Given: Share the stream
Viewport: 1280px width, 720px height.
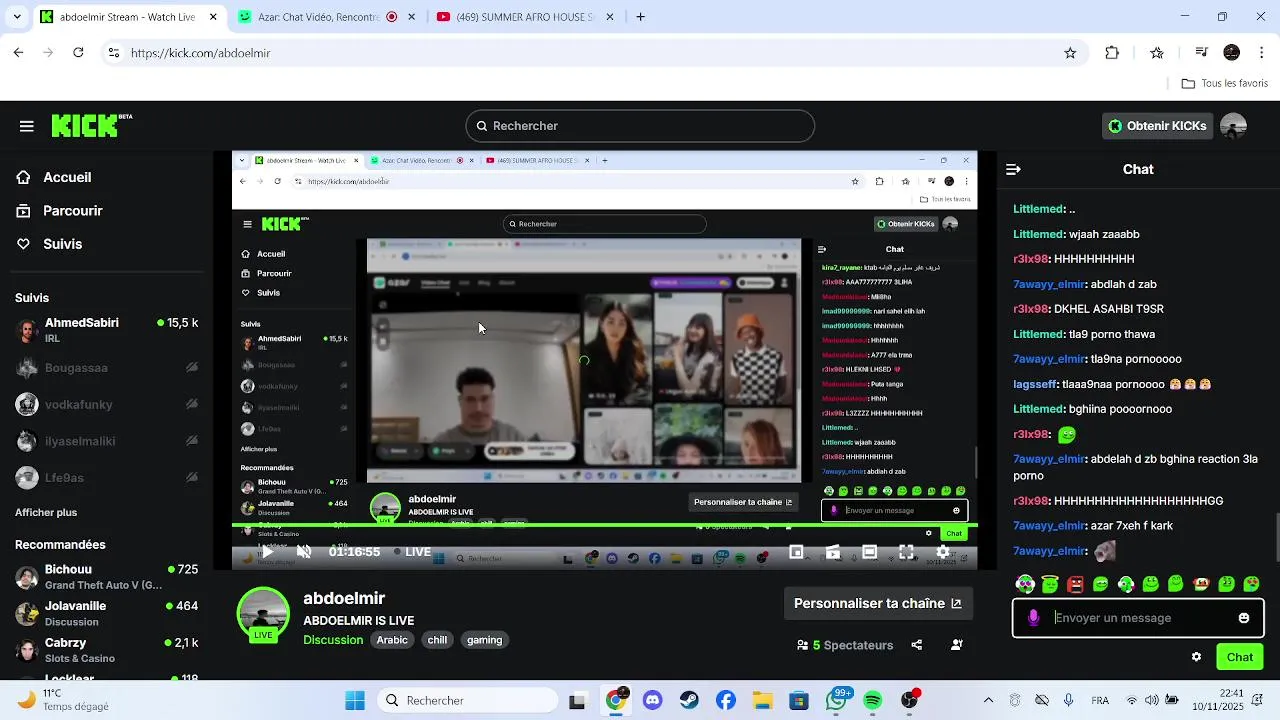Looking at the screenshot, I should point(917,645).
